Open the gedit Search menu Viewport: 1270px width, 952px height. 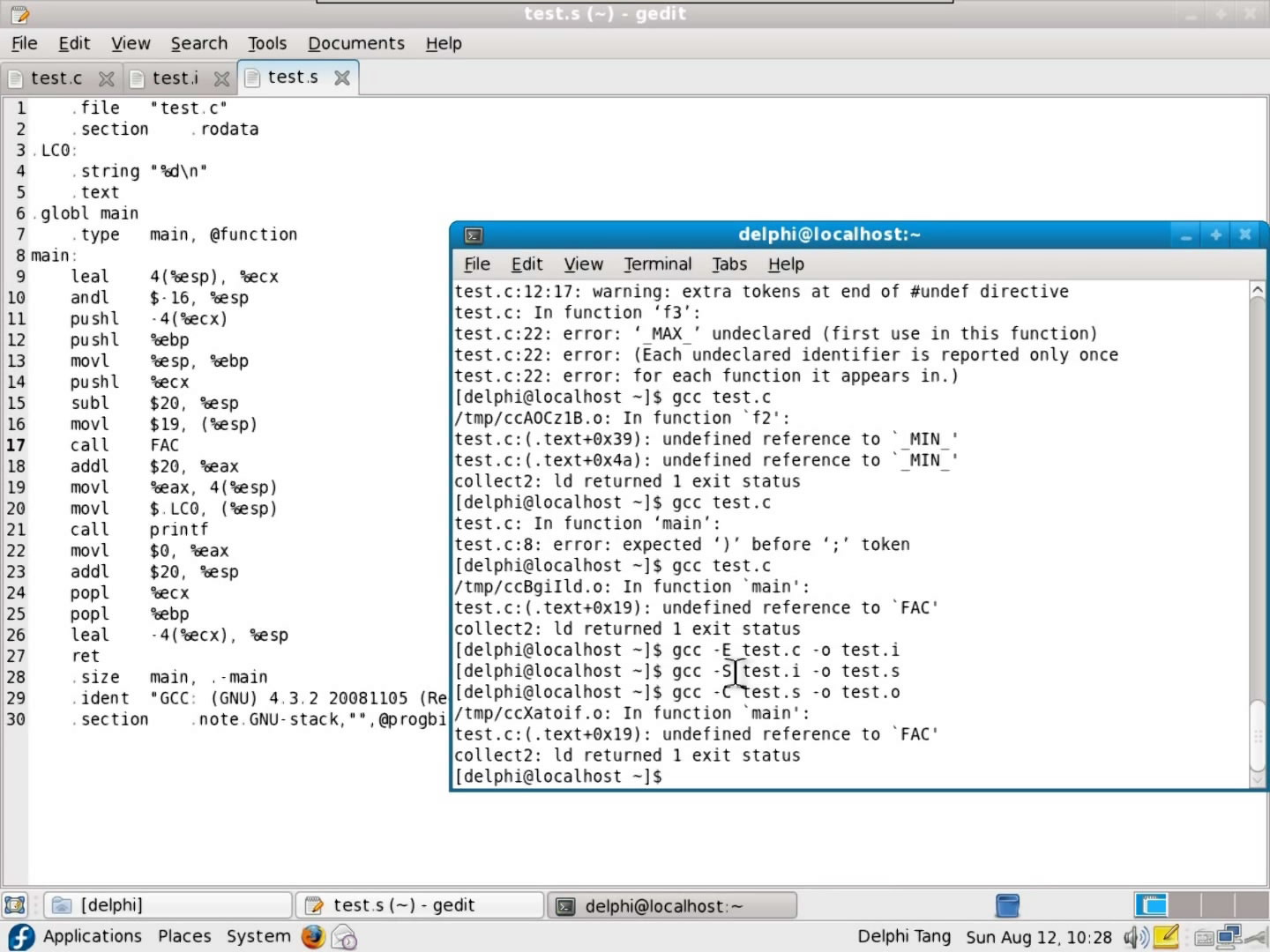coord(198,43)
